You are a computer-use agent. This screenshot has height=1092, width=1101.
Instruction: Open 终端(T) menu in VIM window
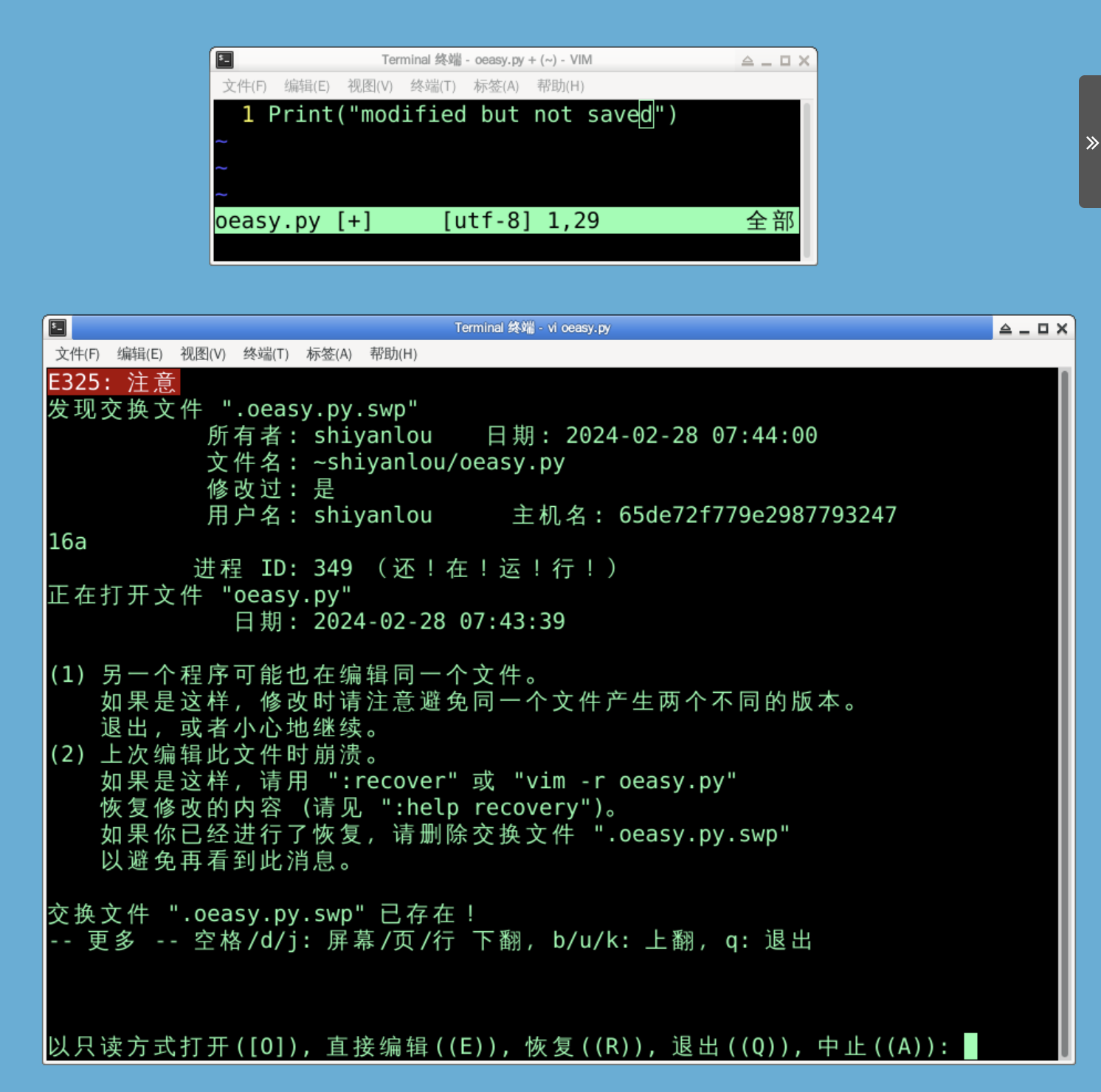[433, 86]
